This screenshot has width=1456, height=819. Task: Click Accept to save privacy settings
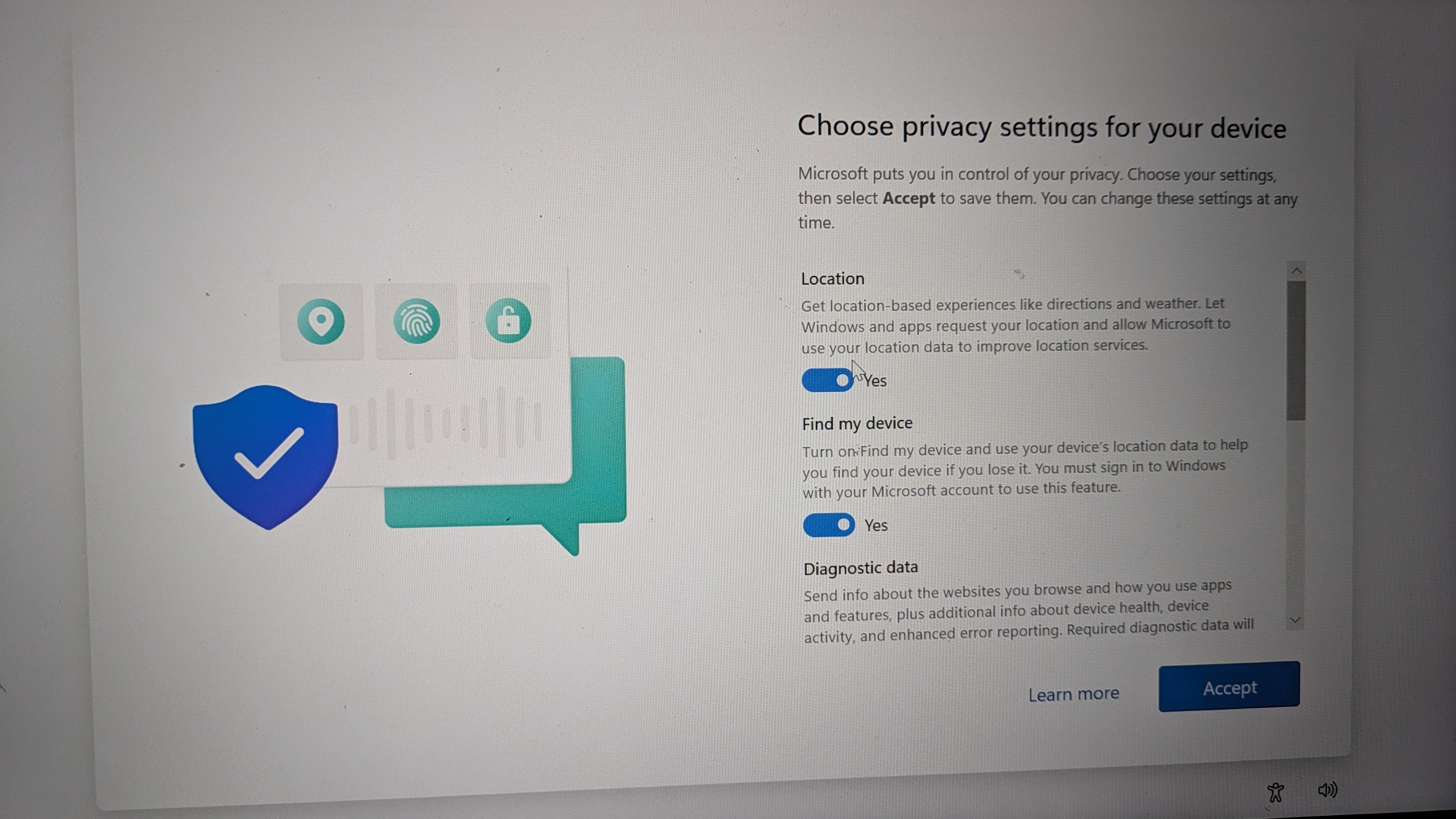point(1229,687)
